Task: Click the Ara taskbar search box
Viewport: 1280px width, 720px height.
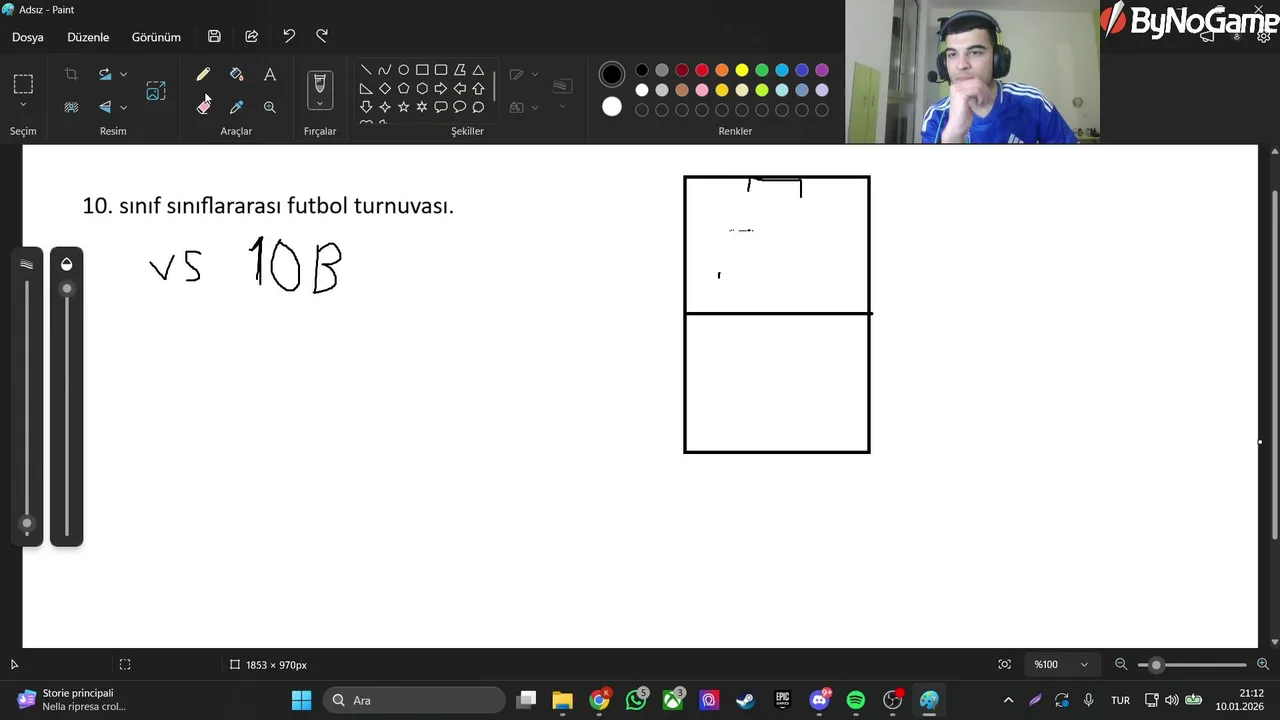Action: (415, 700)
